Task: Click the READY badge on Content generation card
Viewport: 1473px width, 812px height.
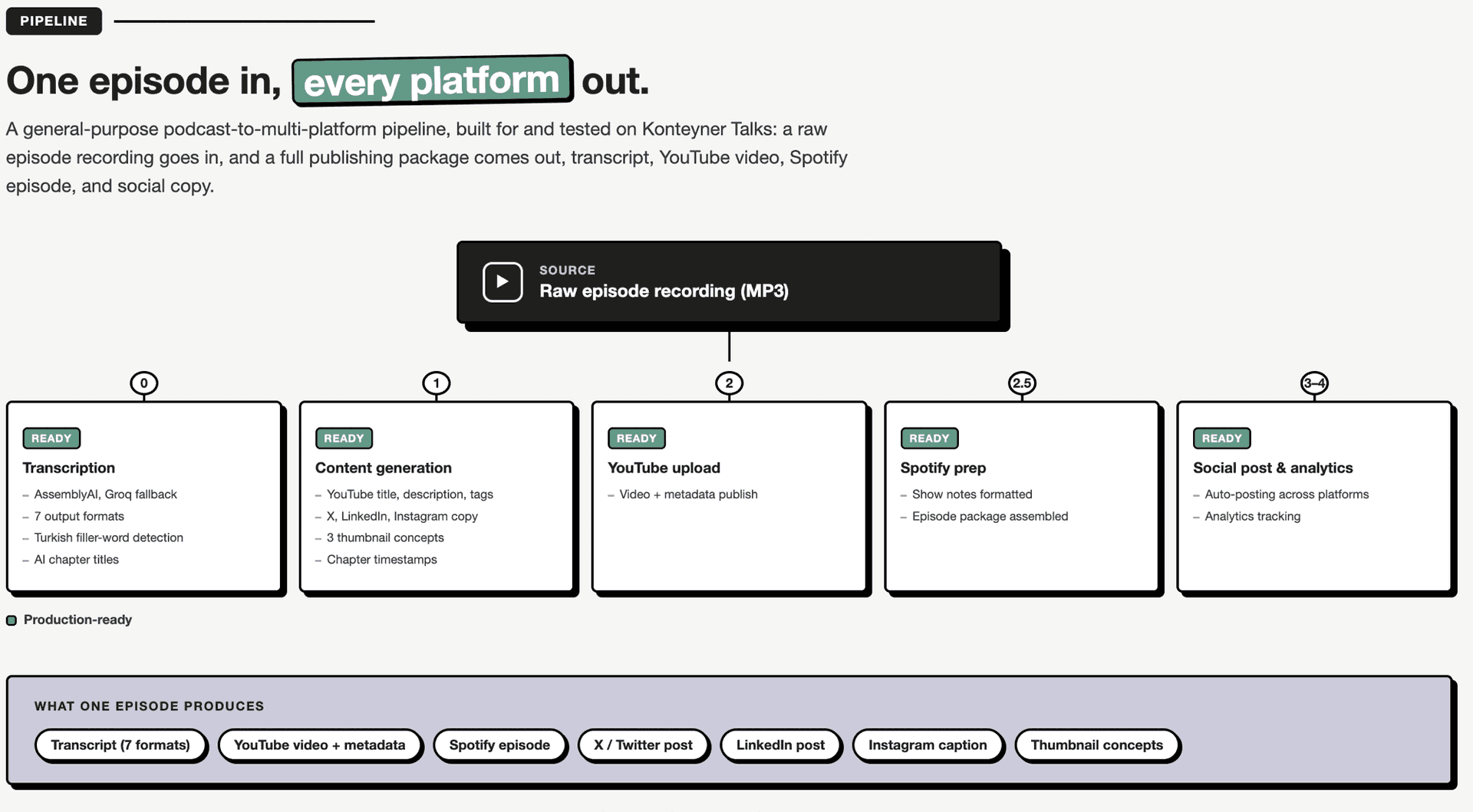Action: click(x=344, y=439)
